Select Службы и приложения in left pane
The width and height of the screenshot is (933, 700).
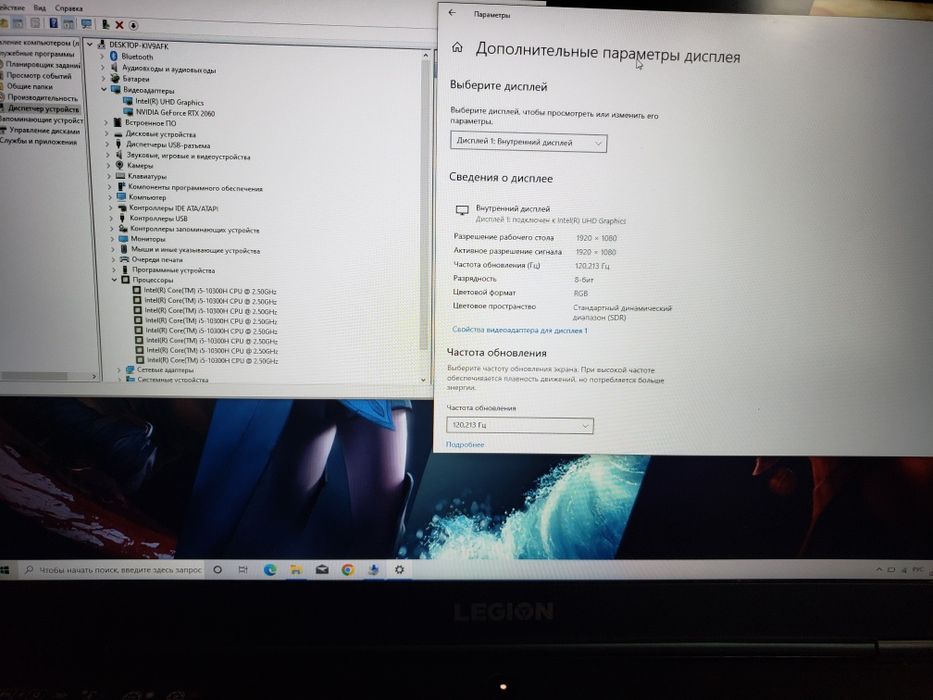[39, 142]
